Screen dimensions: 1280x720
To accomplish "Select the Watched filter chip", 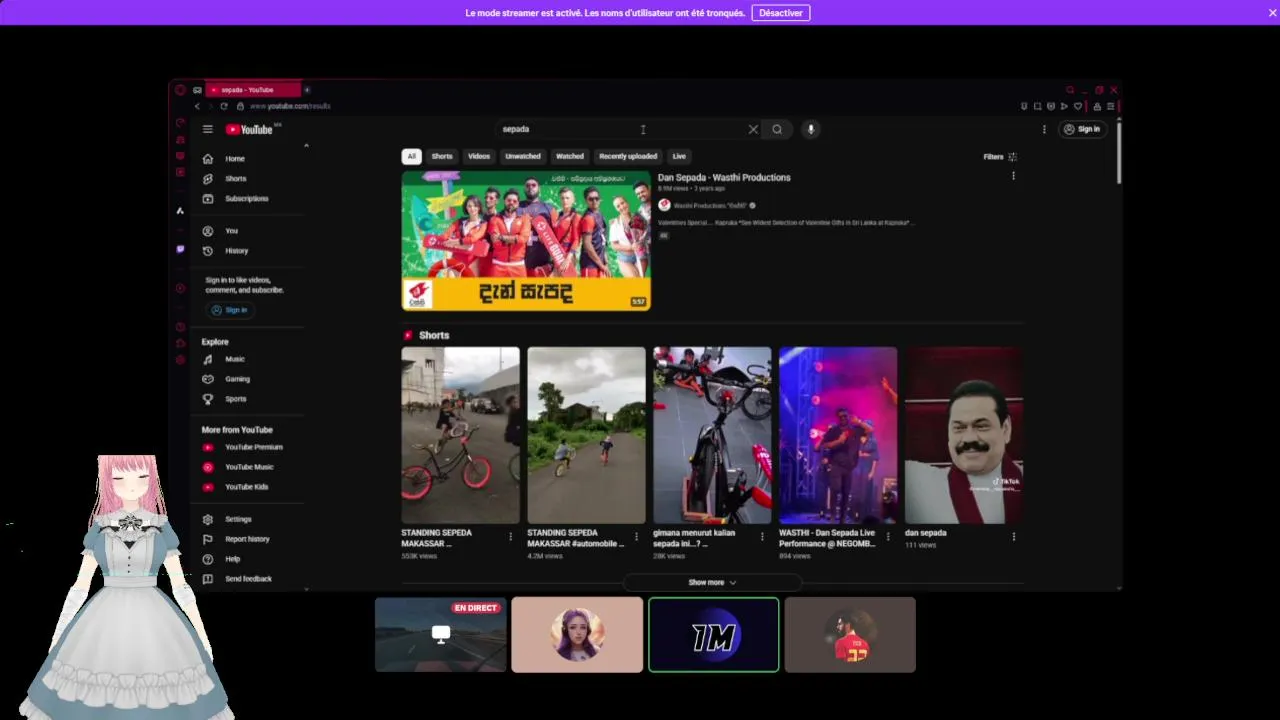I will click(570, 156).
